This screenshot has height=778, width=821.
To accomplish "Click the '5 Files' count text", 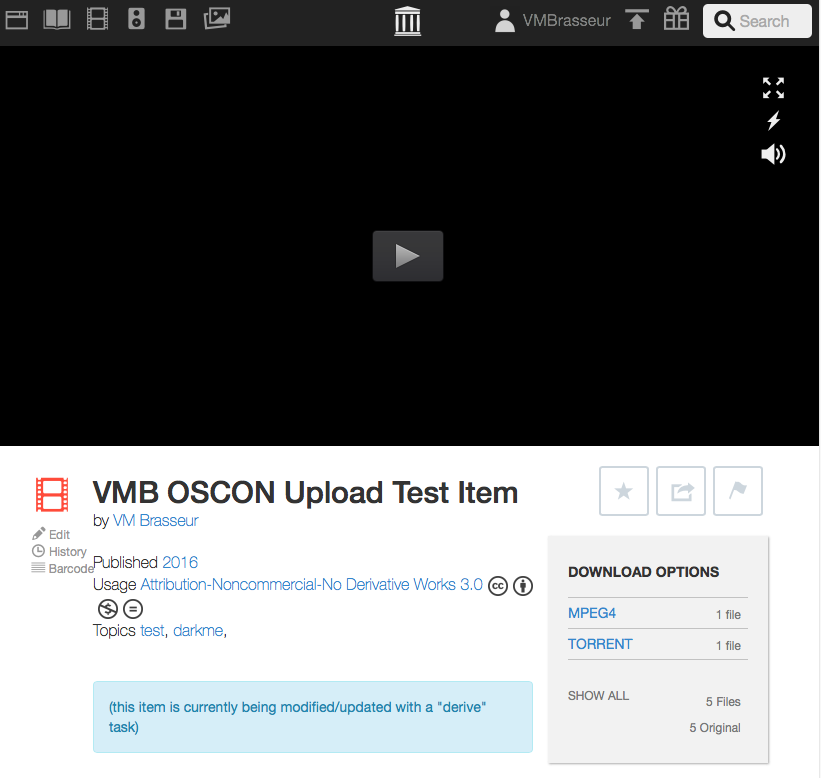I will [x=723, y=702].
